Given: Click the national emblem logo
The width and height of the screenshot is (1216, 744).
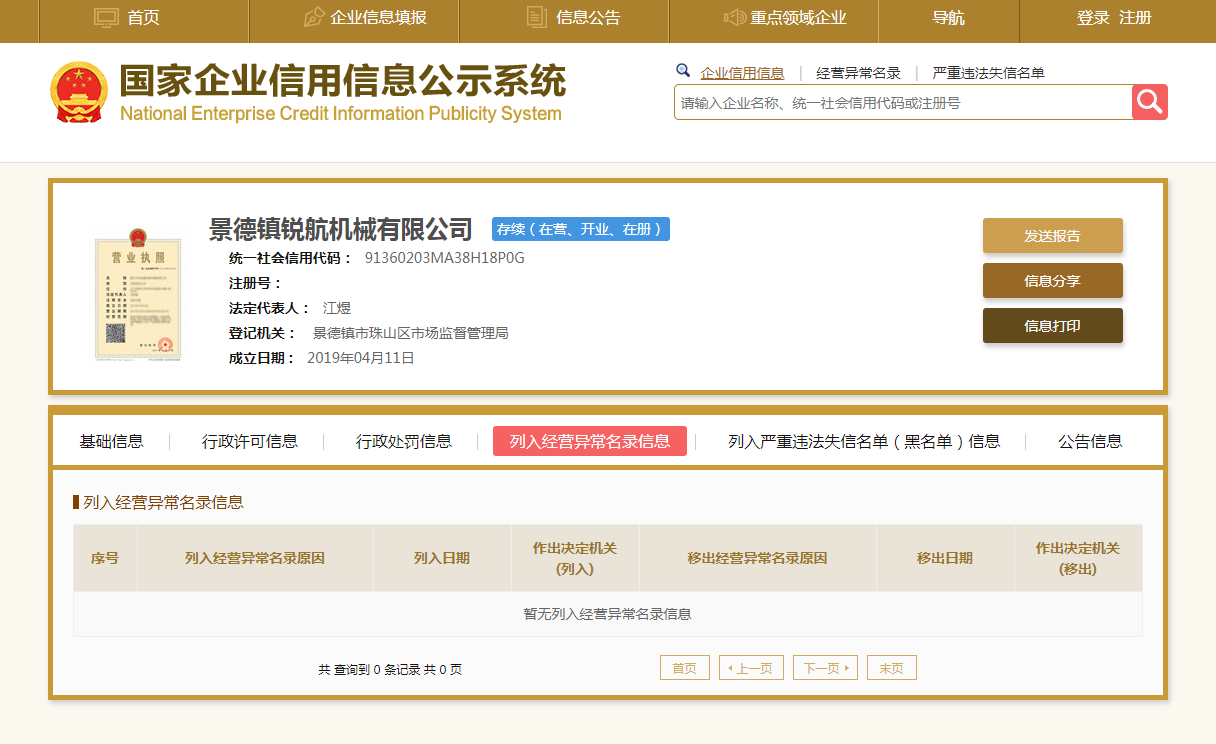Looking at the screenshot, I should (79, 92).
